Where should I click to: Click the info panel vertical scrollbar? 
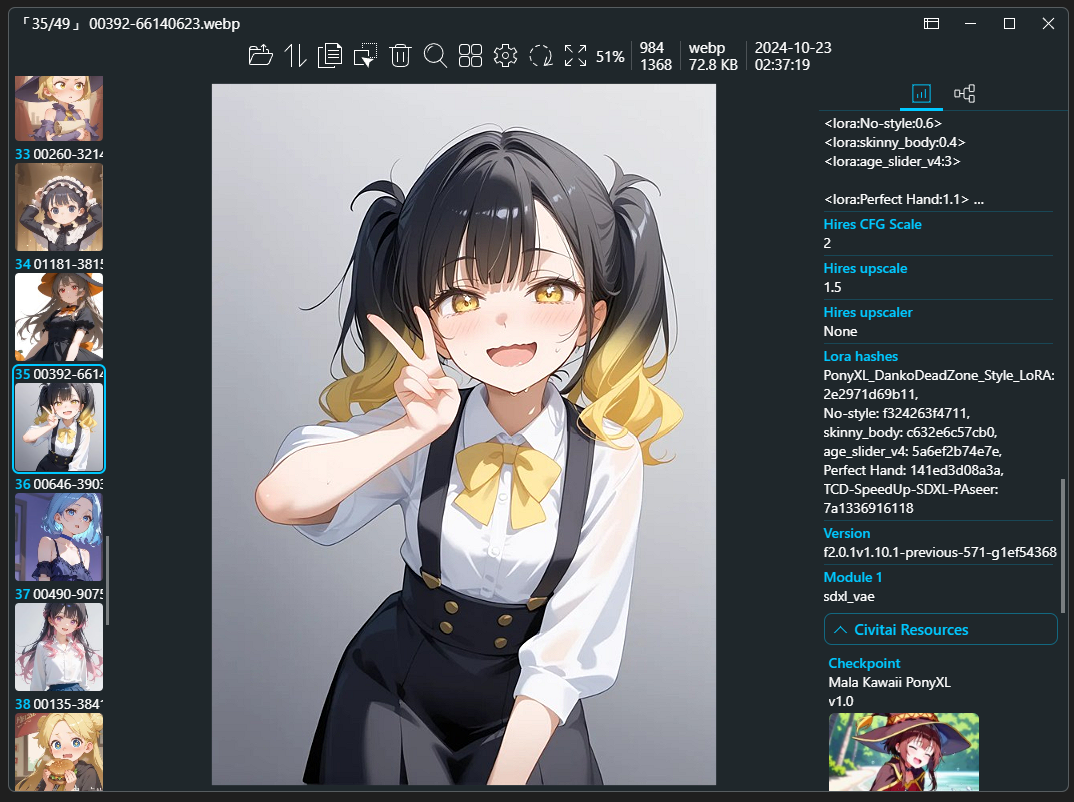pos(1063,545)
